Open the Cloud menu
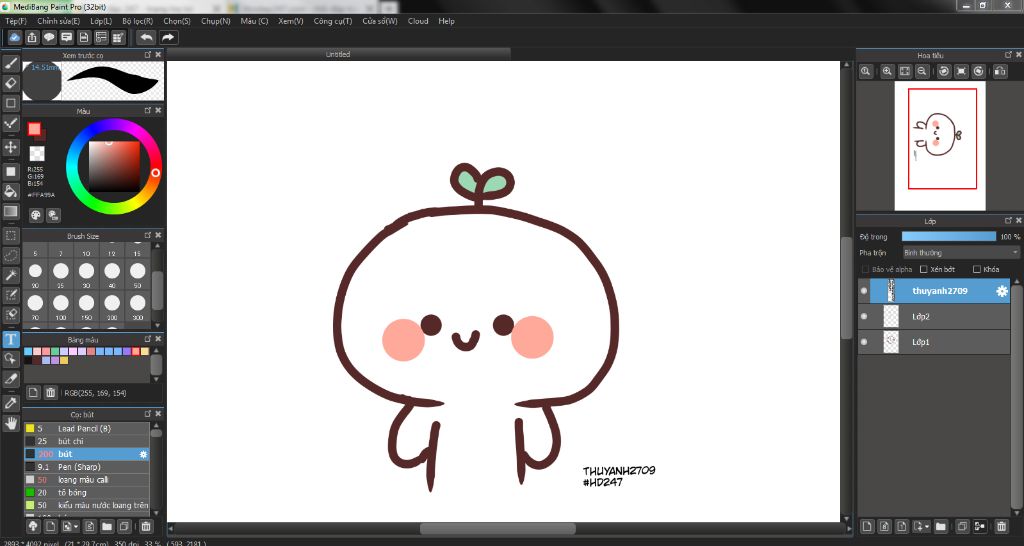 click(418, 21)
